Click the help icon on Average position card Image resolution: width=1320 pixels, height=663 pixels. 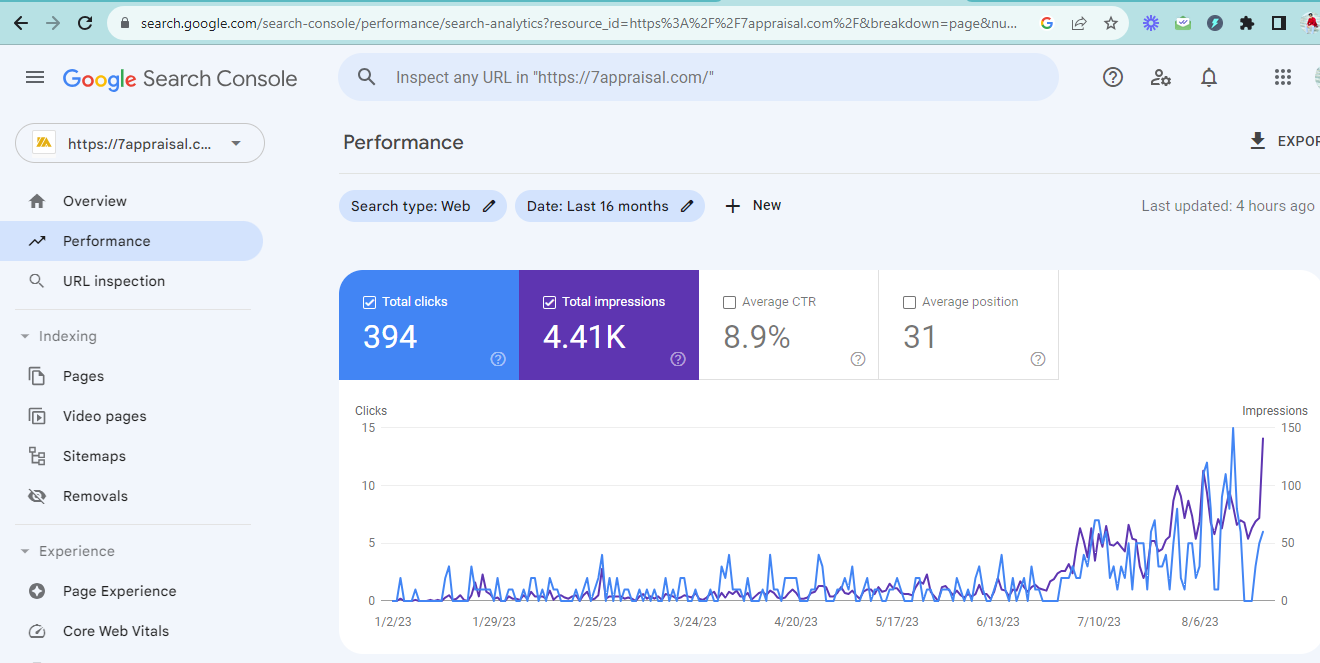click(1038, 359)
